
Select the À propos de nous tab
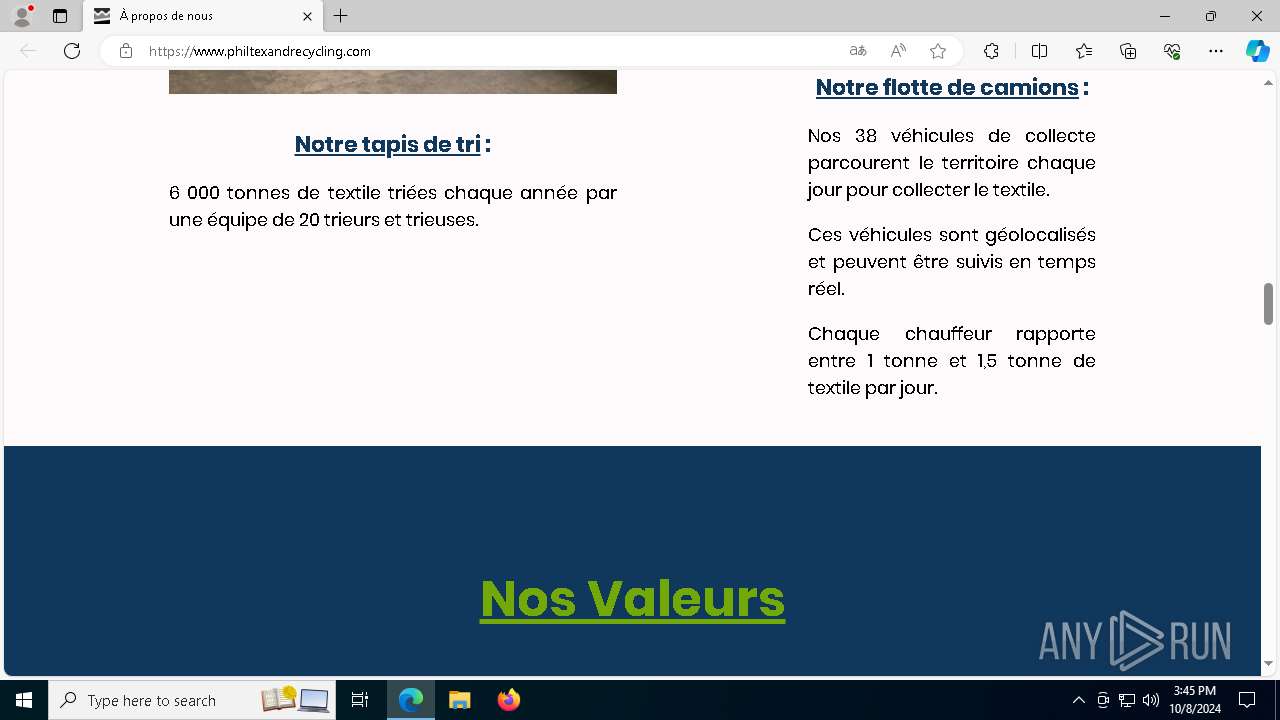[x=203, y=16]
